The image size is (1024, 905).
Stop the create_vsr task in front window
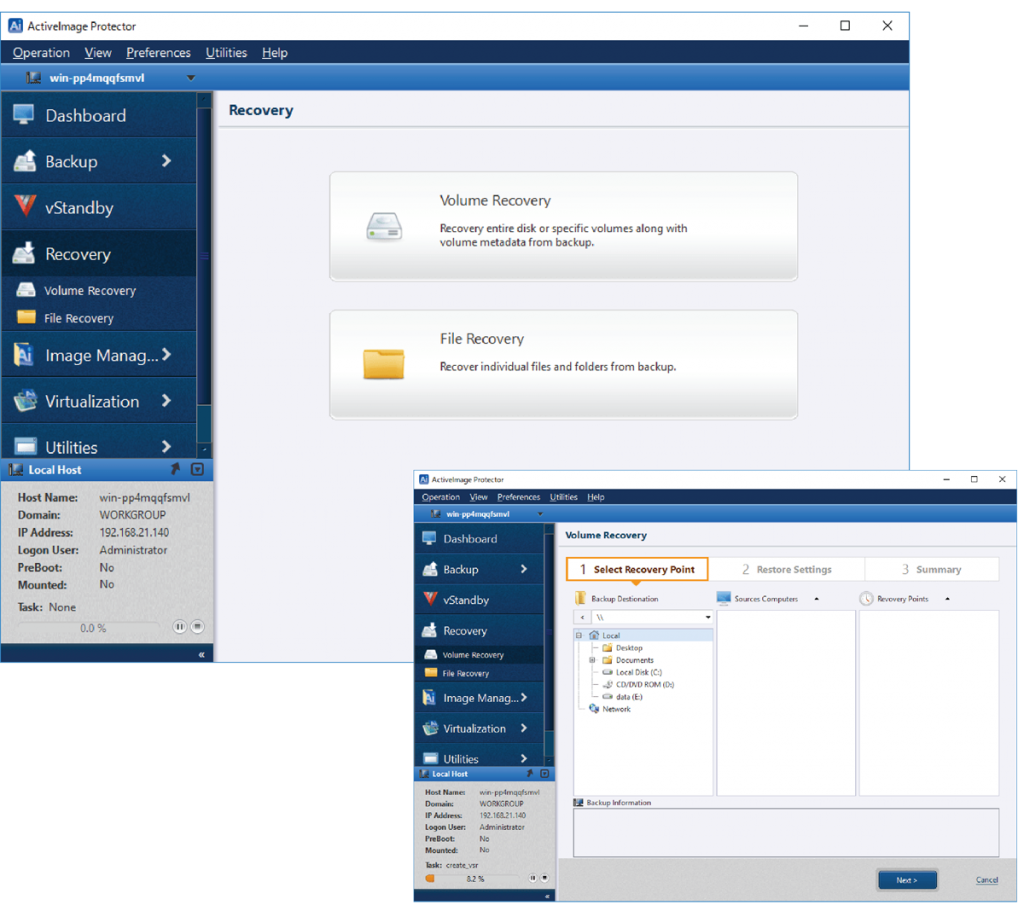pos(545,878)
